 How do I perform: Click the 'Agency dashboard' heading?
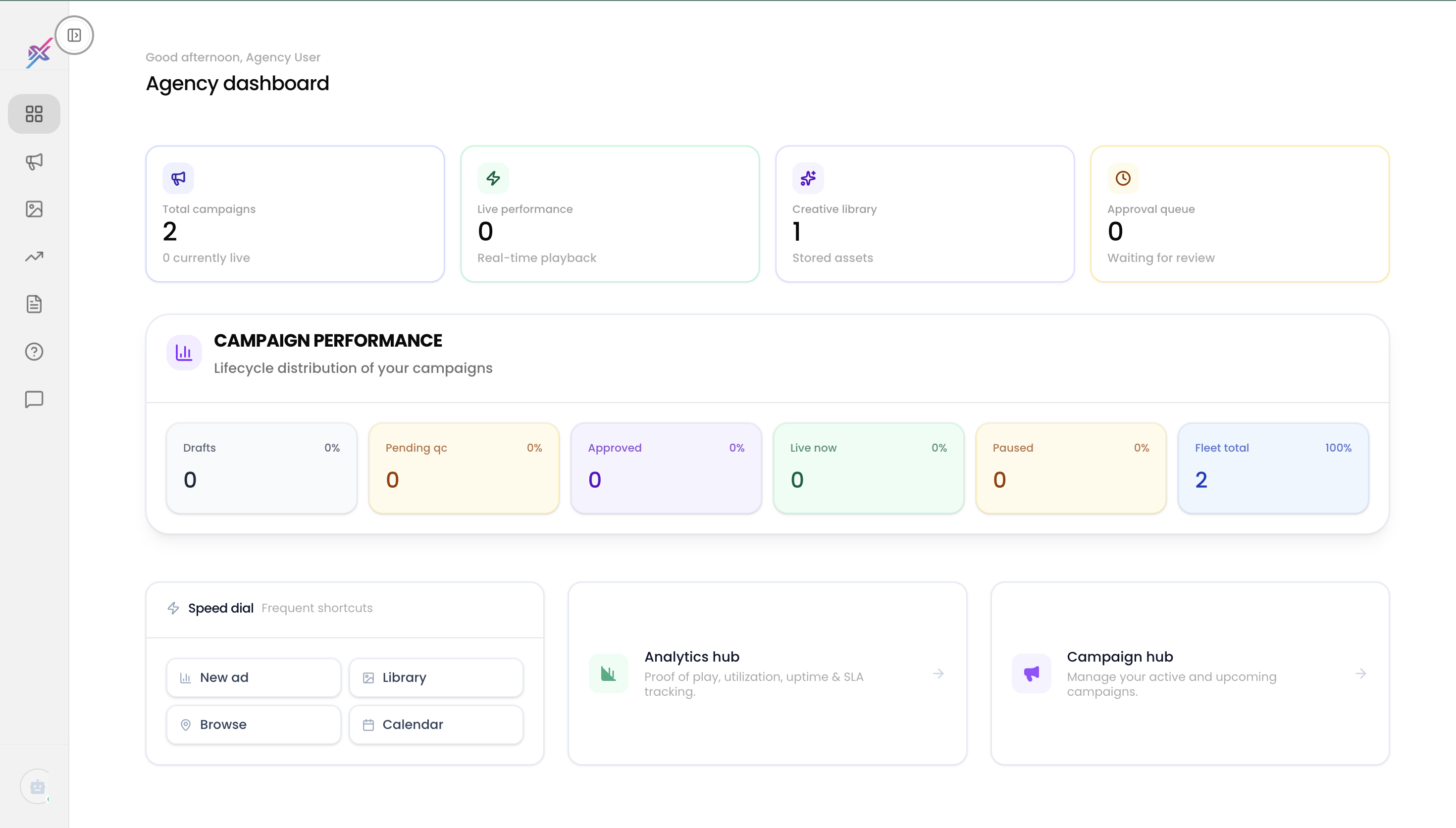(x=238, y=84)
